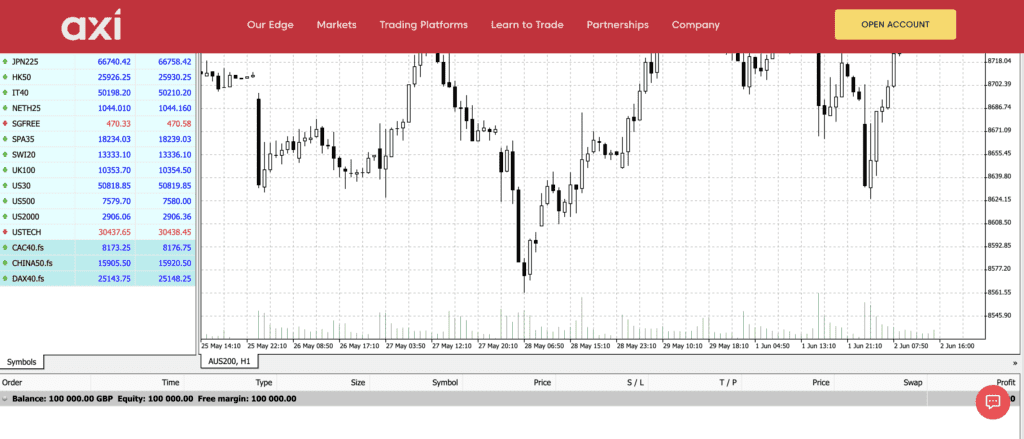Viewport: 1024px width, 439px height.
Task: Click the 8639.80 price axis label
Action: pyautogui.click(x=997, y=176)
